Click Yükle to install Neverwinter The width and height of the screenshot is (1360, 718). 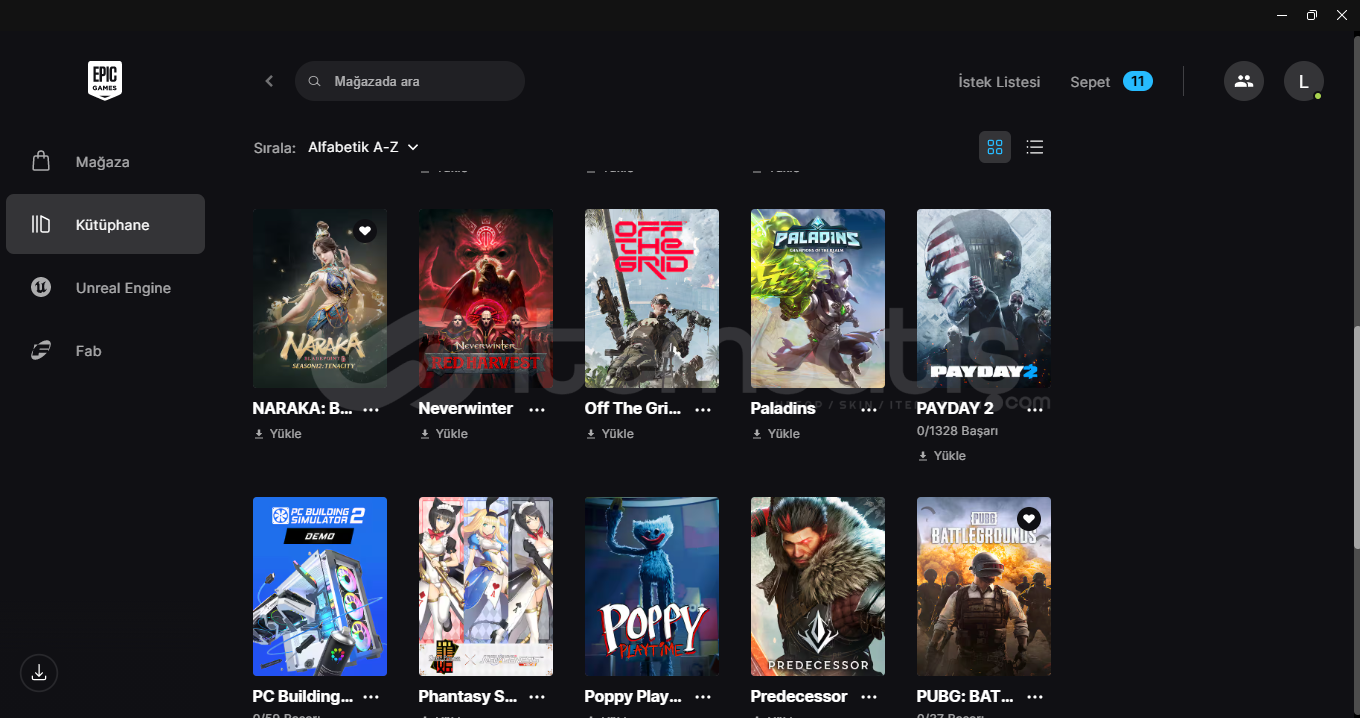(444, 434)
